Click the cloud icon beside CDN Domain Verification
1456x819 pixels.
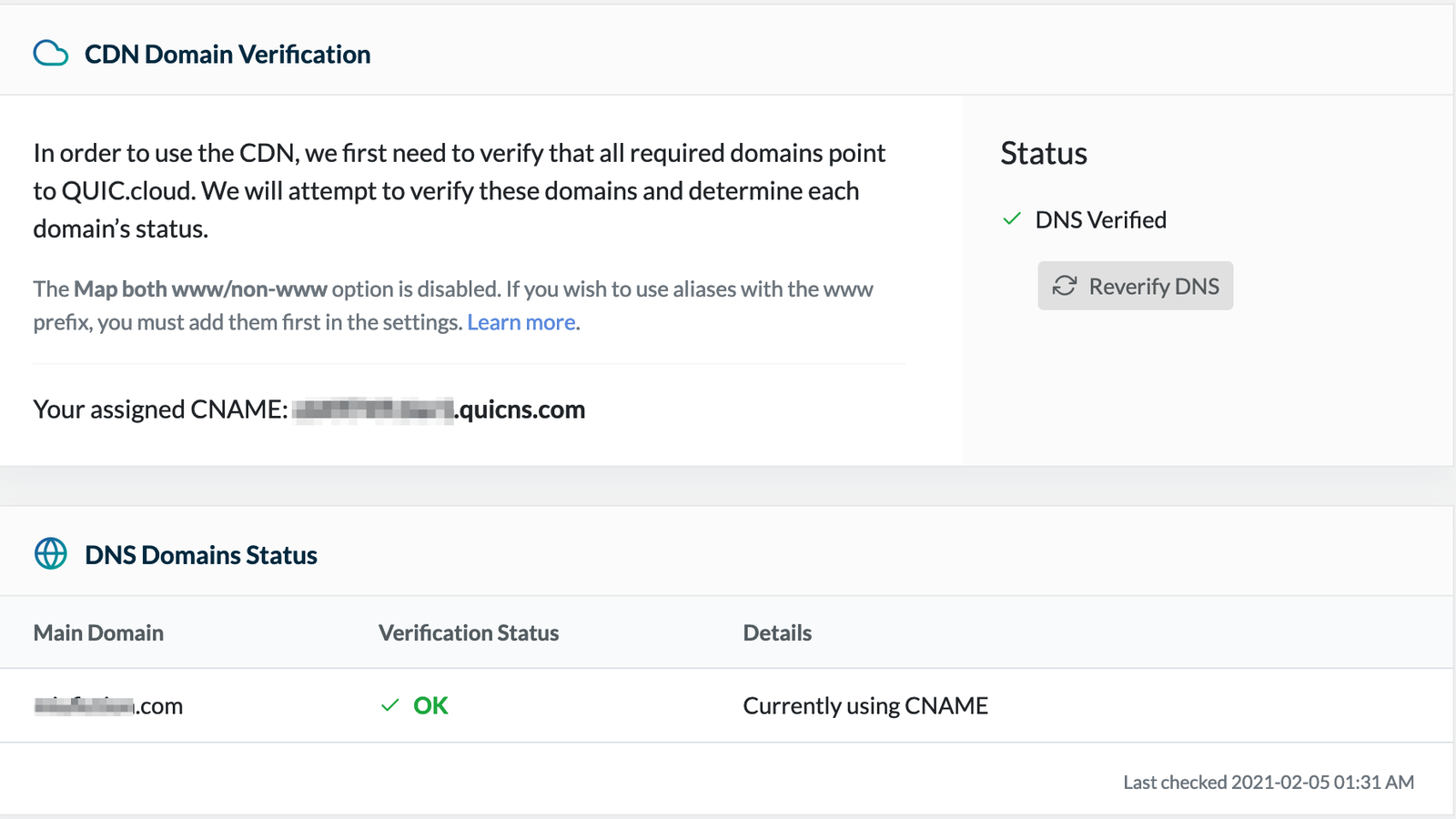pyautogui.click(x=50, y=54)
